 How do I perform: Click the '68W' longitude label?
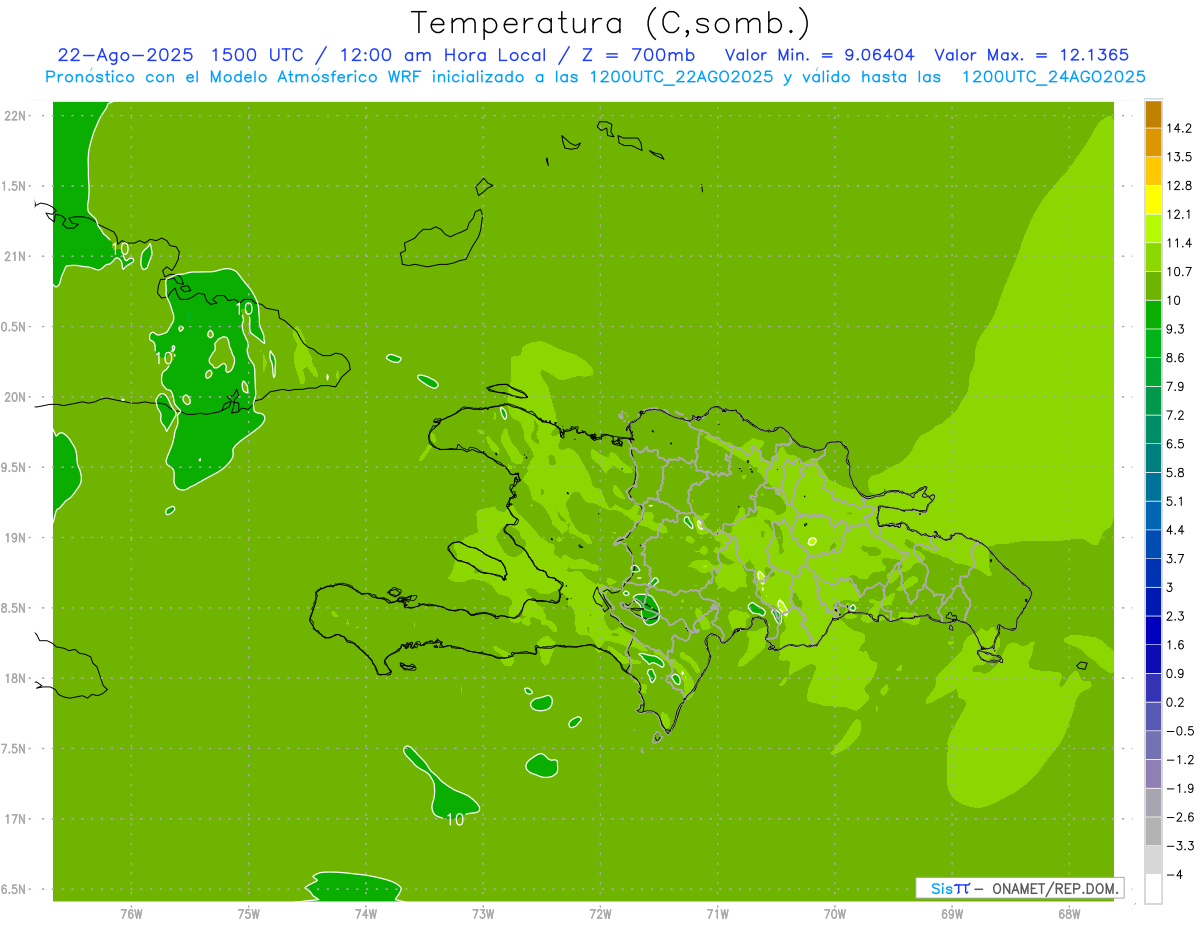(x=1069, y=913)
